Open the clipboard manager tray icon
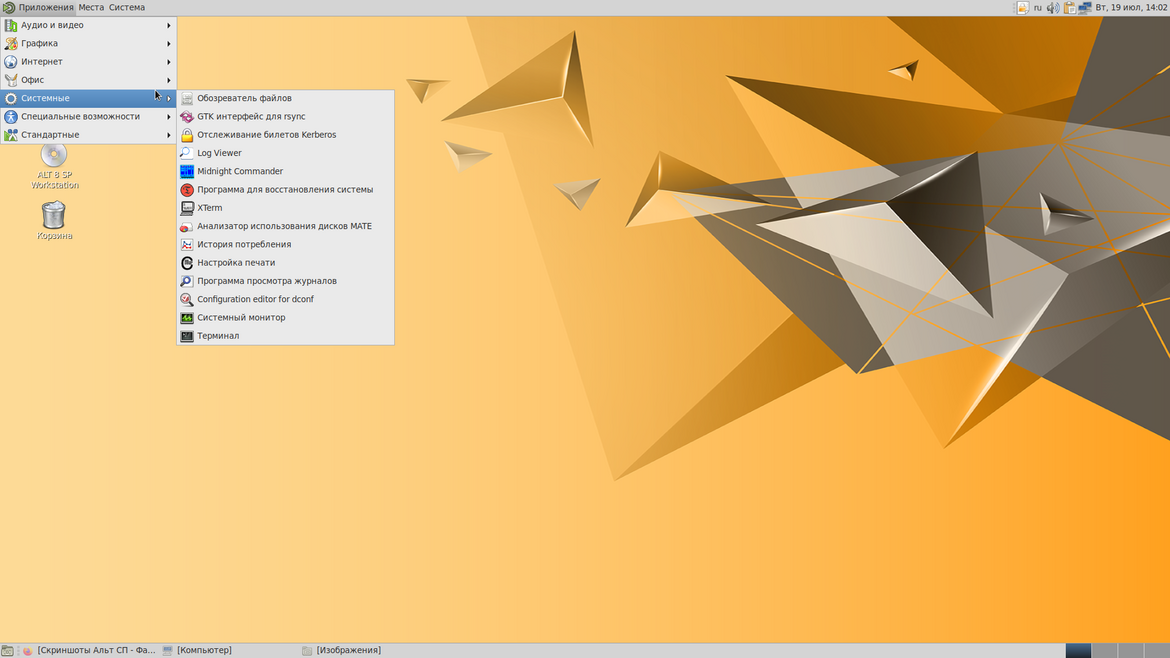The height and width of the screenshot is (658, 1170). click(x=1069, y=7)
